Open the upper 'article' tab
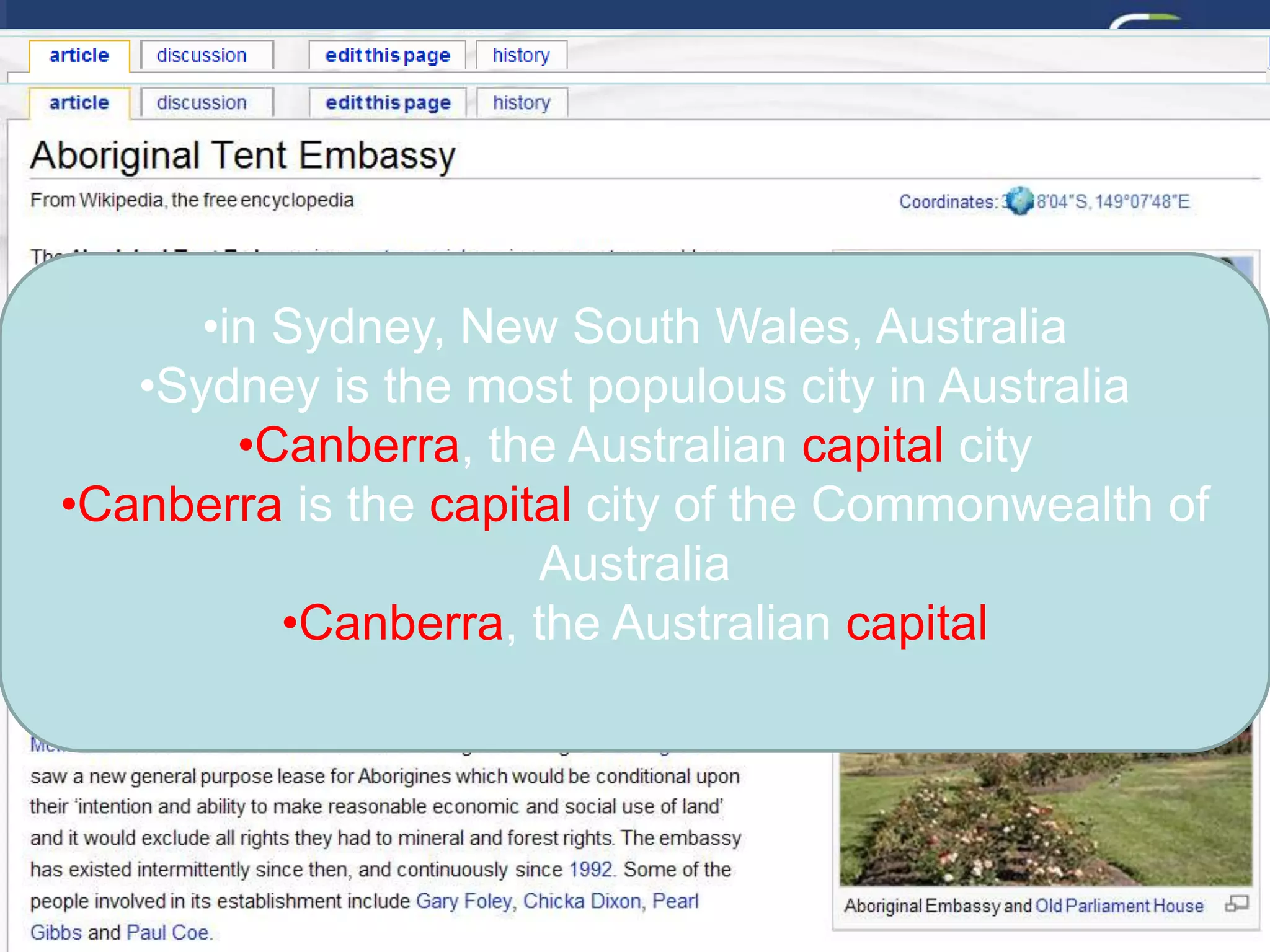1270x952 pixels. tap(79, 56)
